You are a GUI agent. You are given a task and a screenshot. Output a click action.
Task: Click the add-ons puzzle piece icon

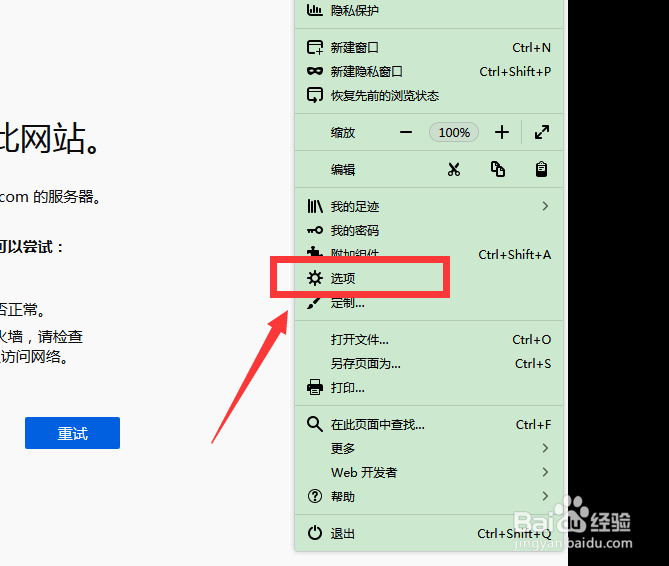click(x=315, y=252)
